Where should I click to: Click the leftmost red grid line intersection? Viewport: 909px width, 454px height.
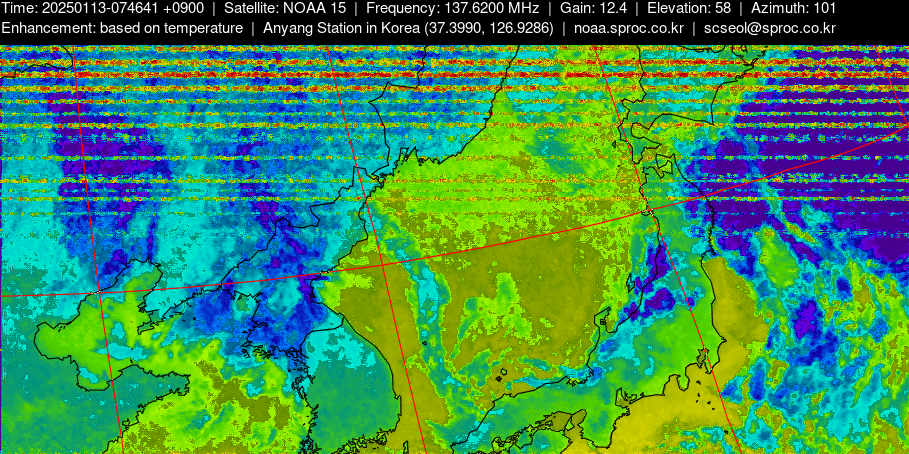(x=99, y=291)
